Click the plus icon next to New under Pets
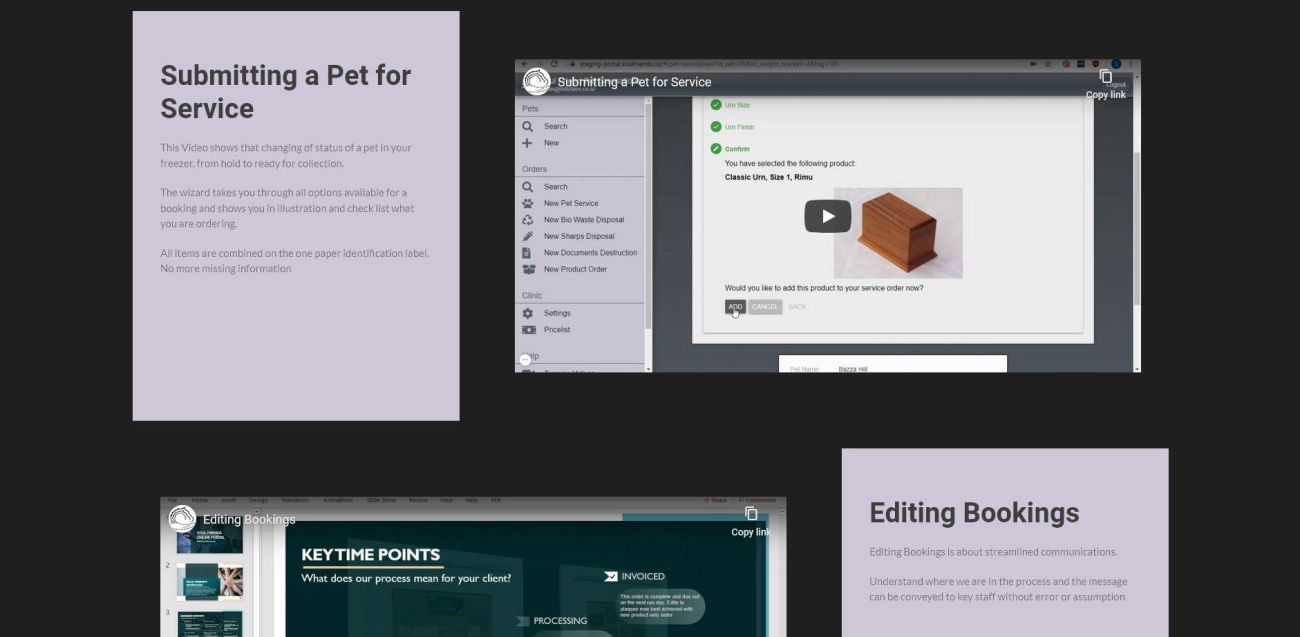Image resolution: width=1300 pixels, height=637 pixels. (528, 143)
